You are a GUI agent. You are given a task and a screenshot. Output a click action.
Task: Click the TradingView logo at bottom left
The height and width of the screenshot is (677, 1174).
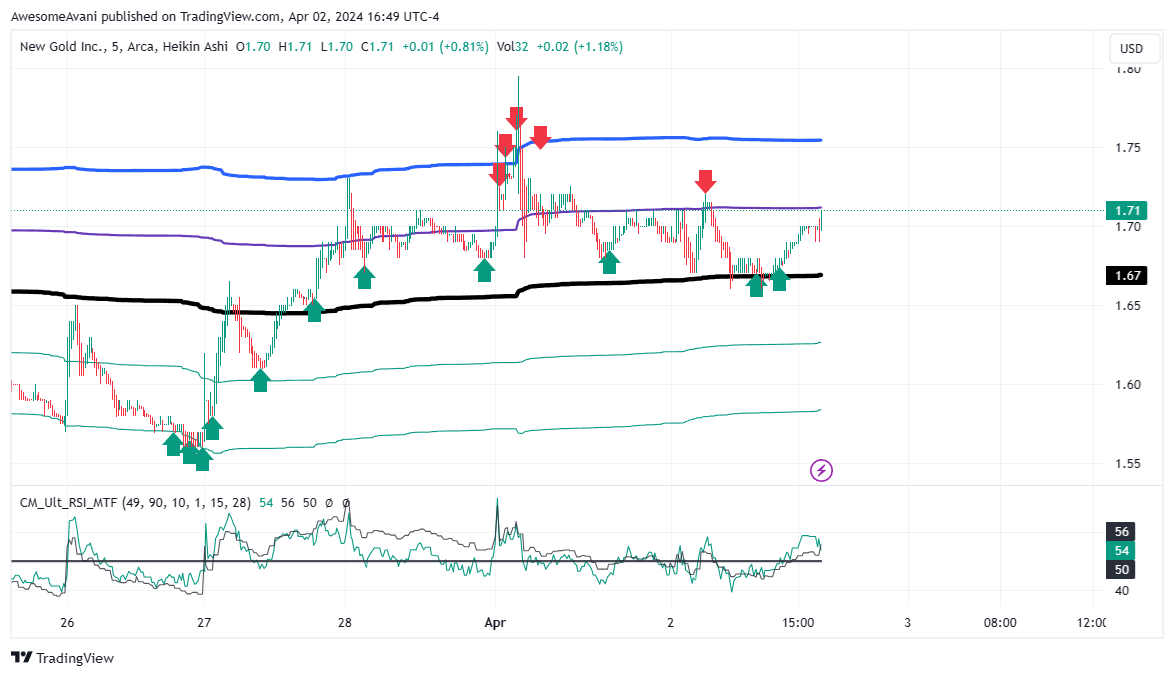coord(63,658)
